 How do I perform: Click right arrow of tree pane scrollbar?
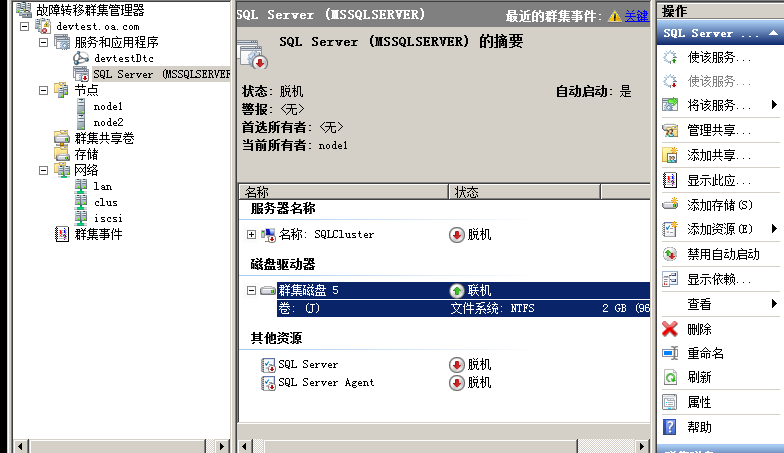click(x=222, y=446)
